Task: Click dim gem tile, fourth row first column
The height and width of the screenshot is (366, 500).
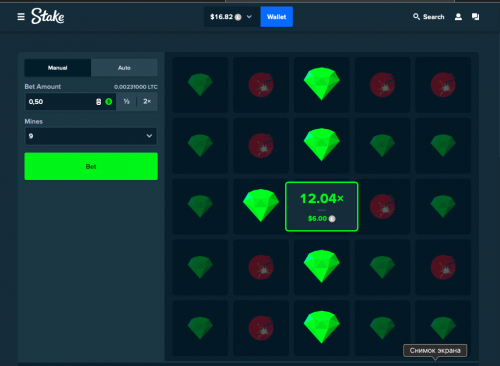Action: 200,267
